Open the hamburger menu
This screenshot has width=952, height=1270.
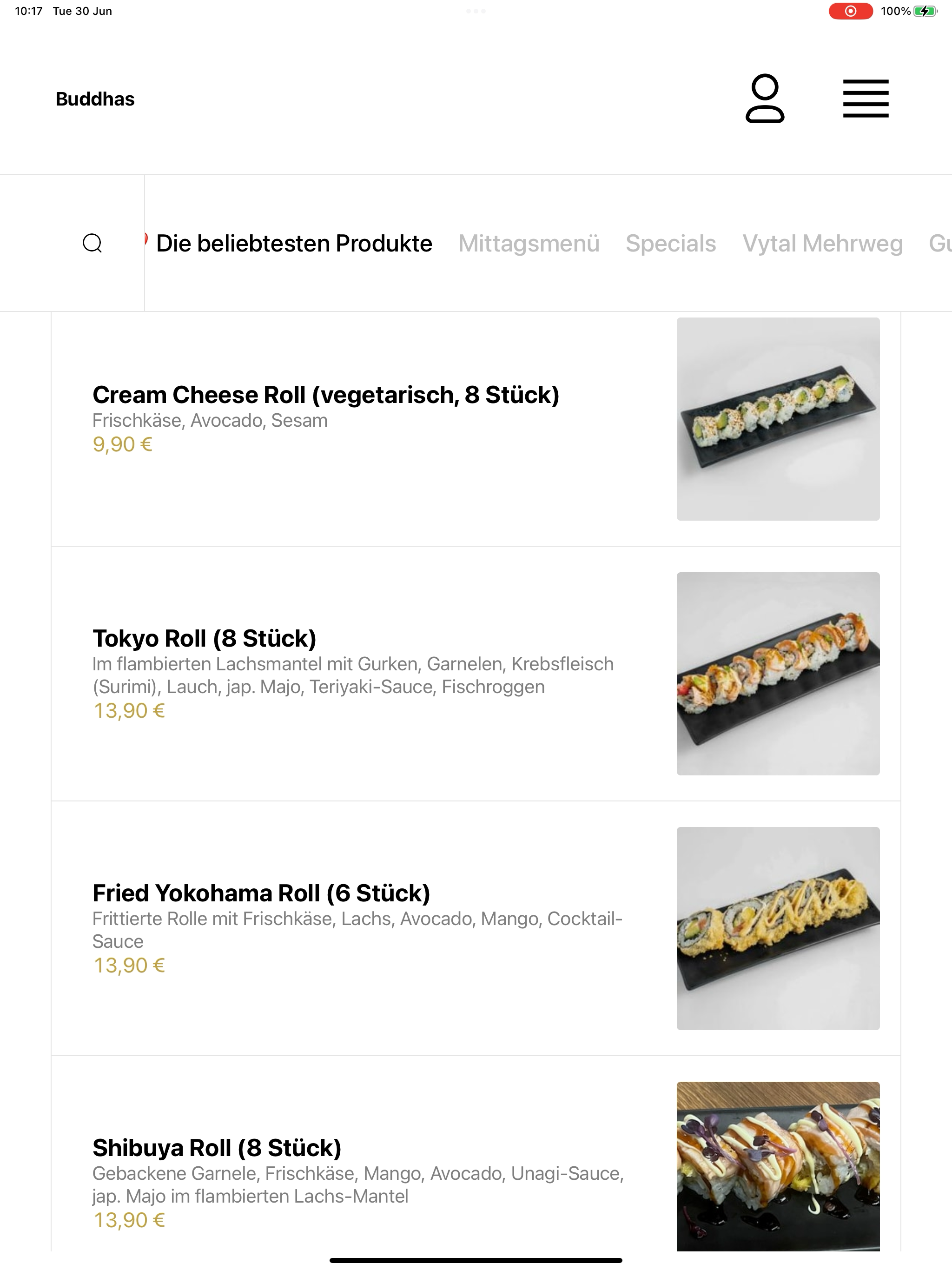click(865, 98)
